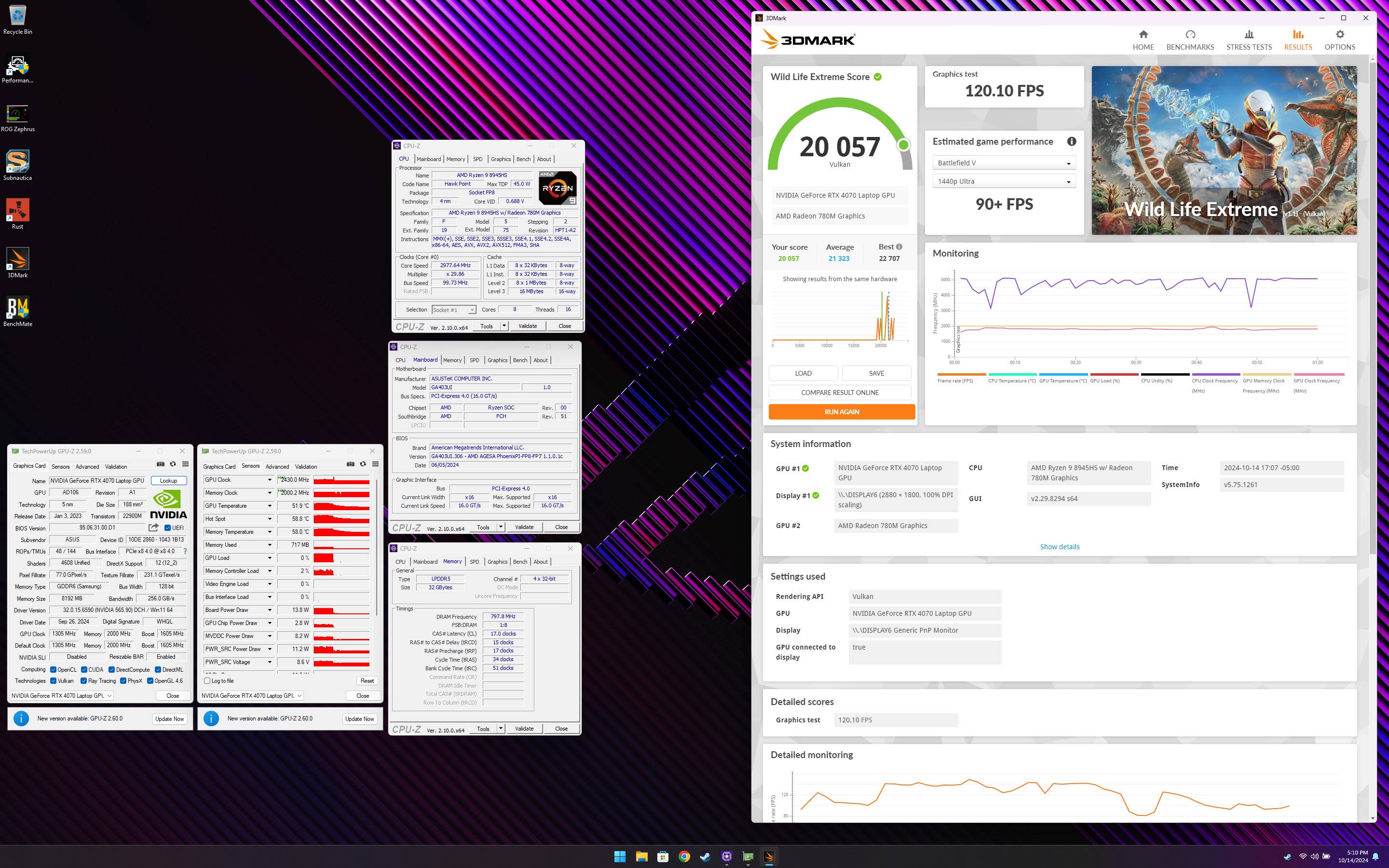
Task: Toggle Ray Tracing checkbox
Action: pyautogui.click(x=84, y=681)
